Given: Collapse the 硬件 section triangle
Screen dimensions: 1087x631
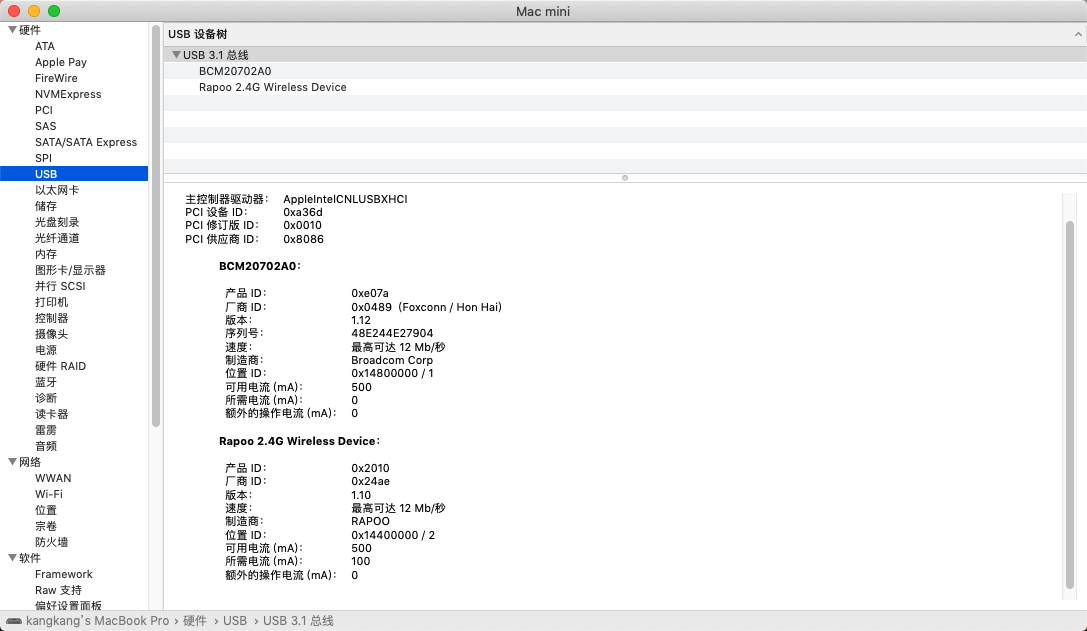Looking at the screenshot, I should 12,30.
